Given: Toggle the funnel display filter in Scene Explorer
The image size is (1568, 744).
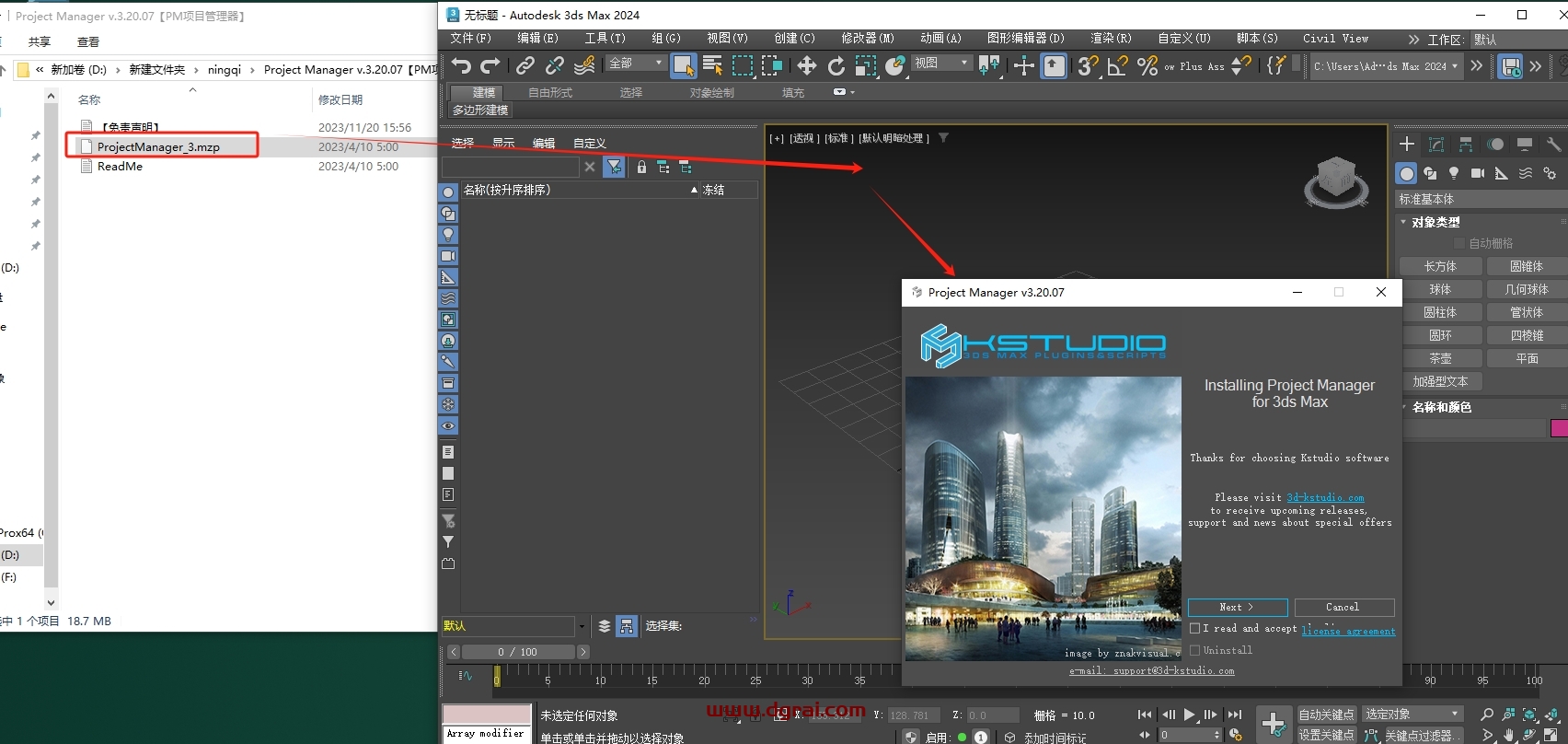Looking at the screenshot, I should pos(615,167).
